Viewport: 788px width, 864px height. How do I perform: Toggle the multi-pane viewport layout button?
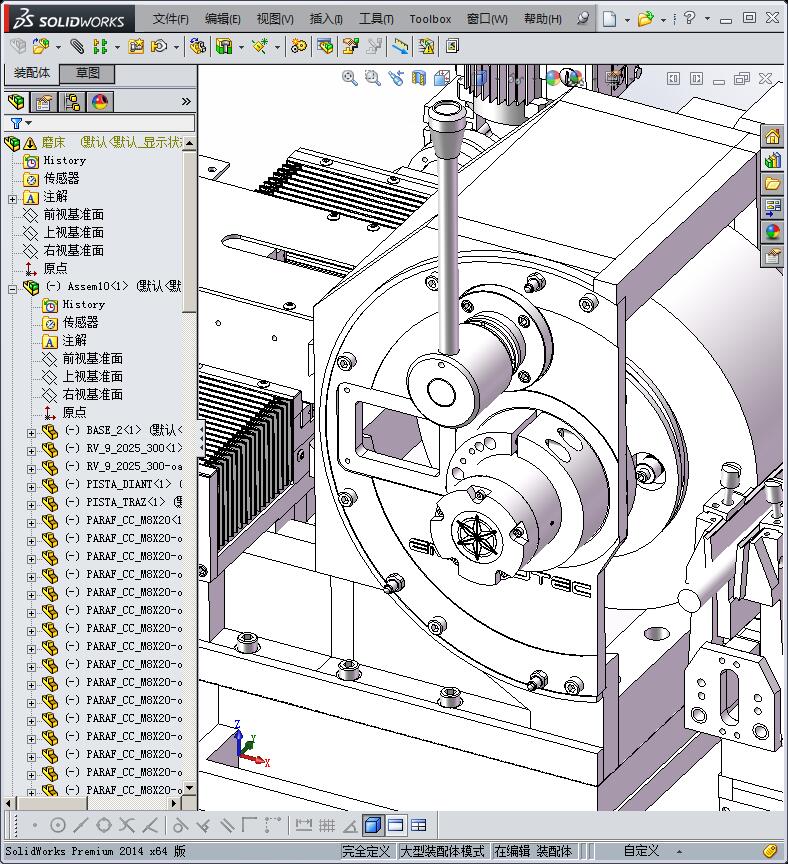click(x=419, y=825)
